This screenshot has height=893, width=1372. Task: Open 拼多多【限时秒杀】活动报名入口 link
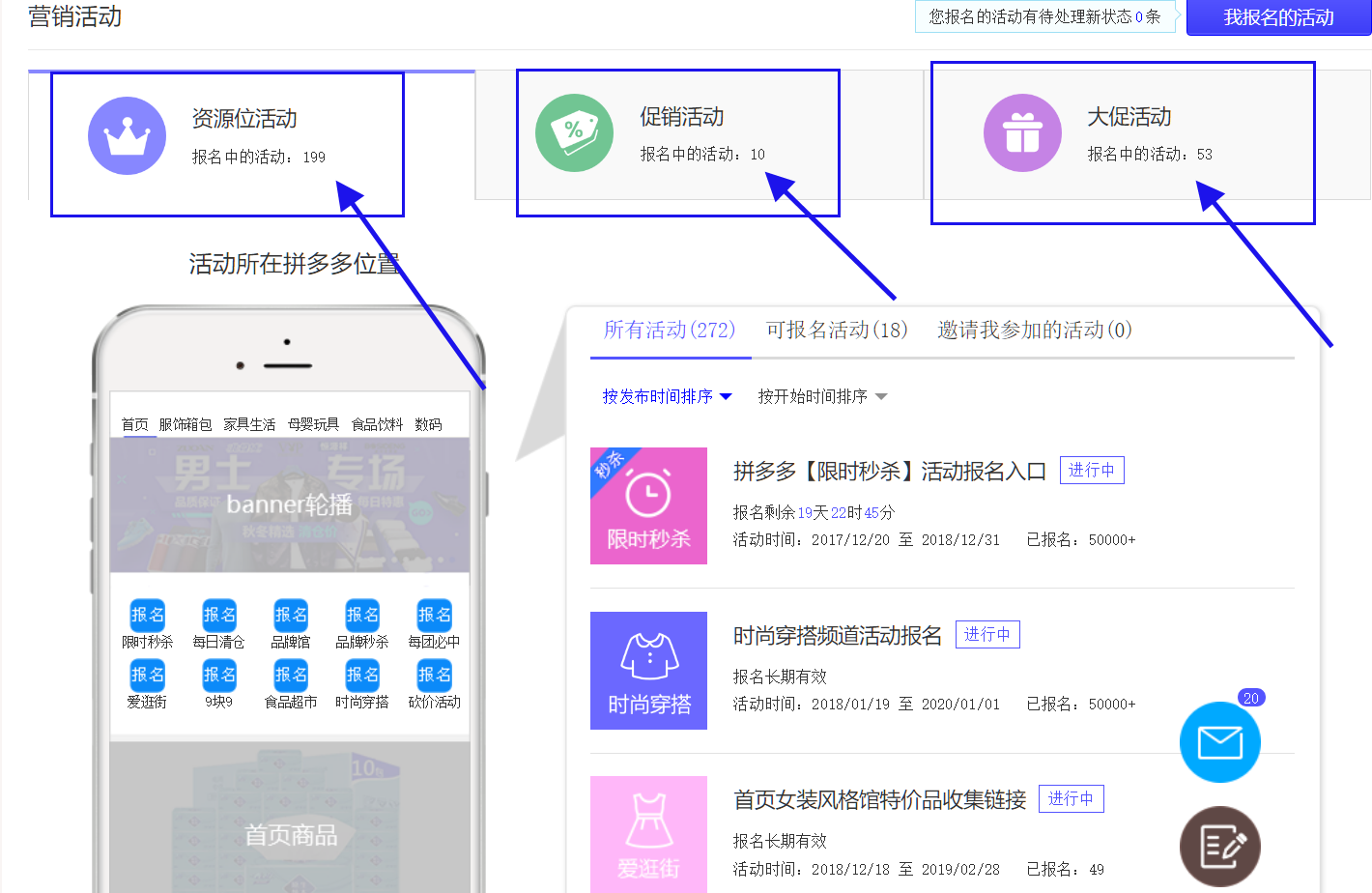coord(889,472)
